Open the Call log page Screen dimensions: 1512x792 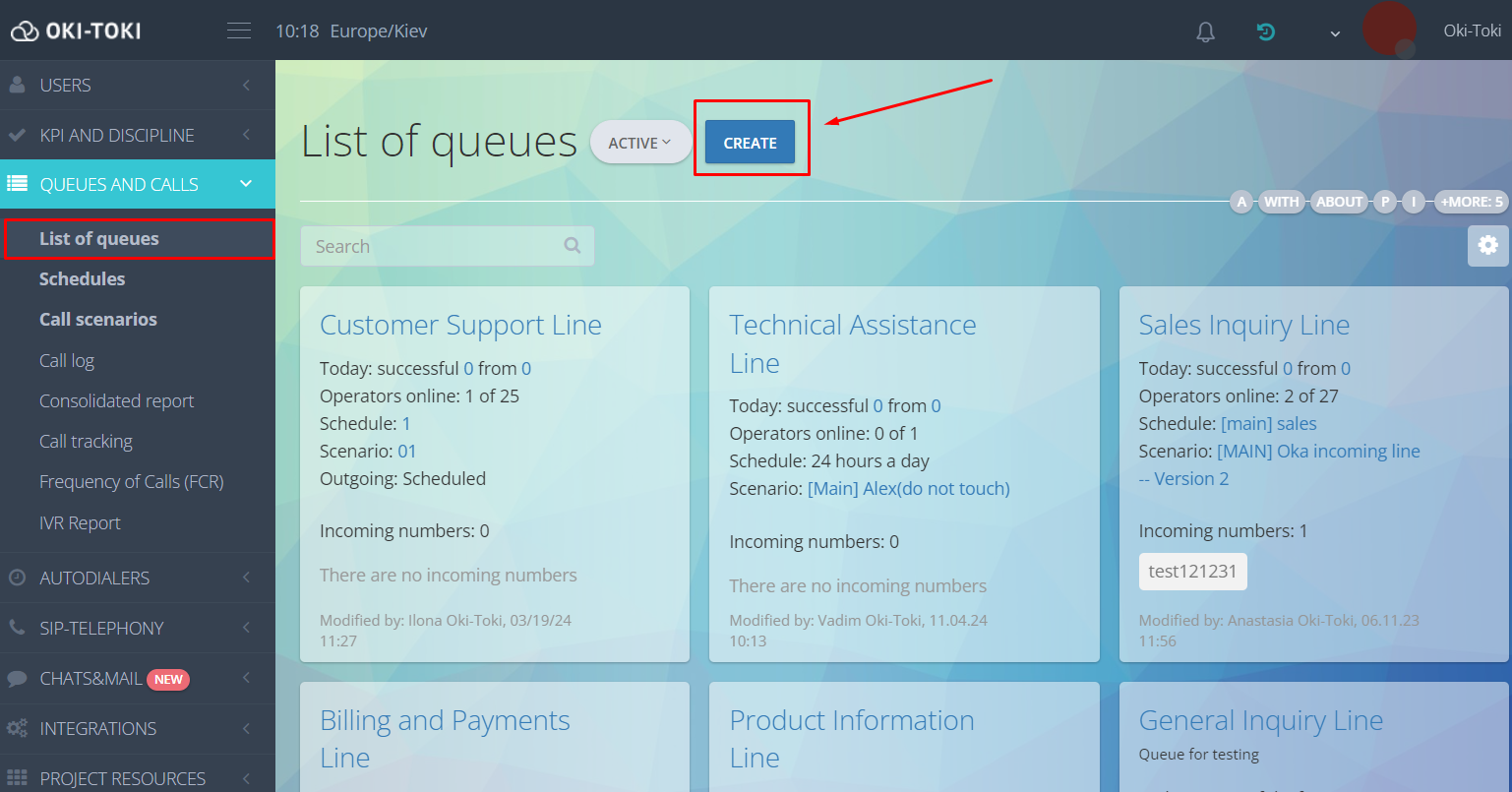[67, 360]
